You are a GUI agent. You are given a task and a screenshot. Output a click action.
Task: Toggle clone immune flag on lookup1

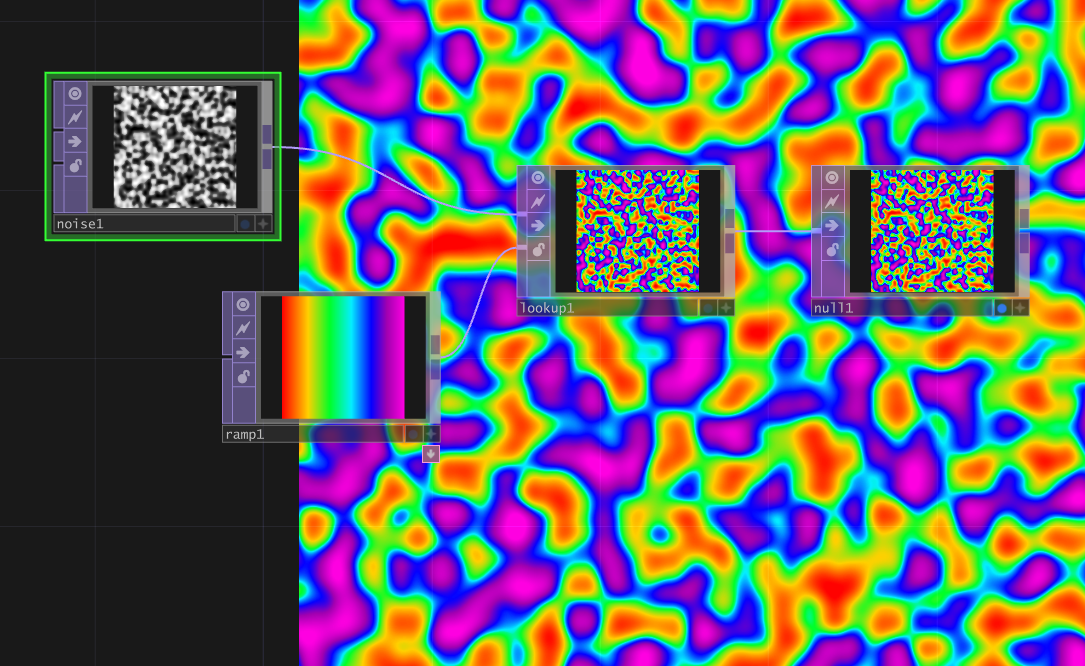538,201
